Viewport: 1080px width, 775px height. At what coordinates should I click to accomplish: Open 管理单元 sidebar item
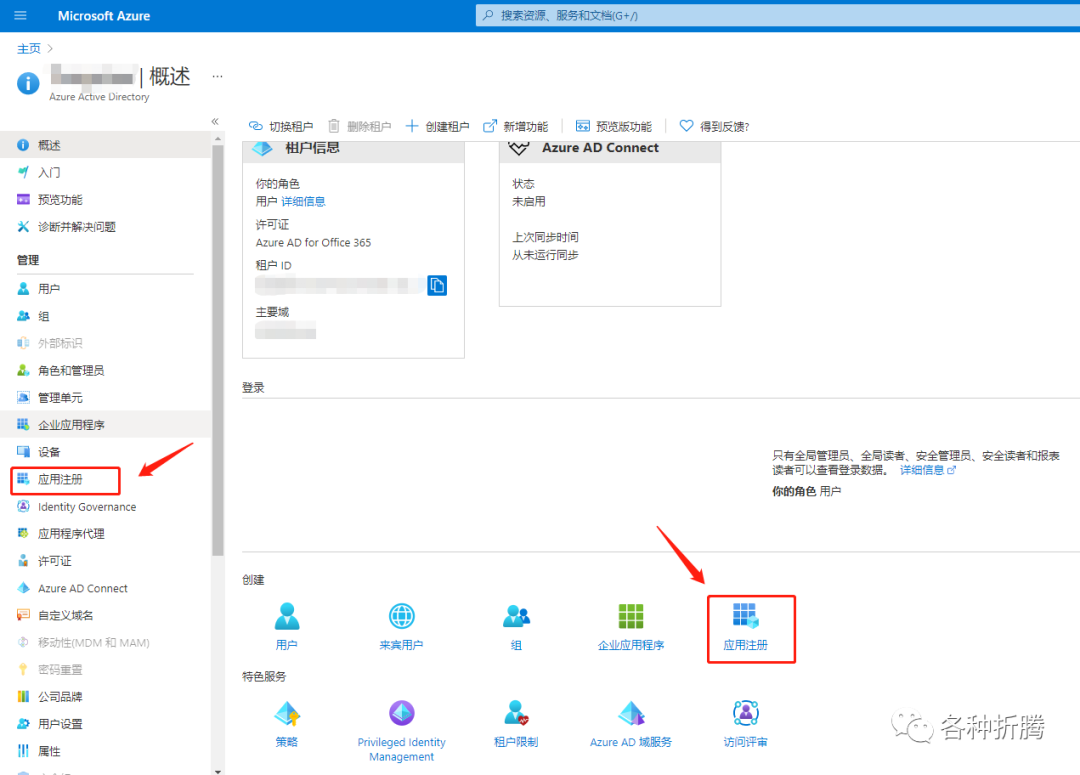[105, 397]
